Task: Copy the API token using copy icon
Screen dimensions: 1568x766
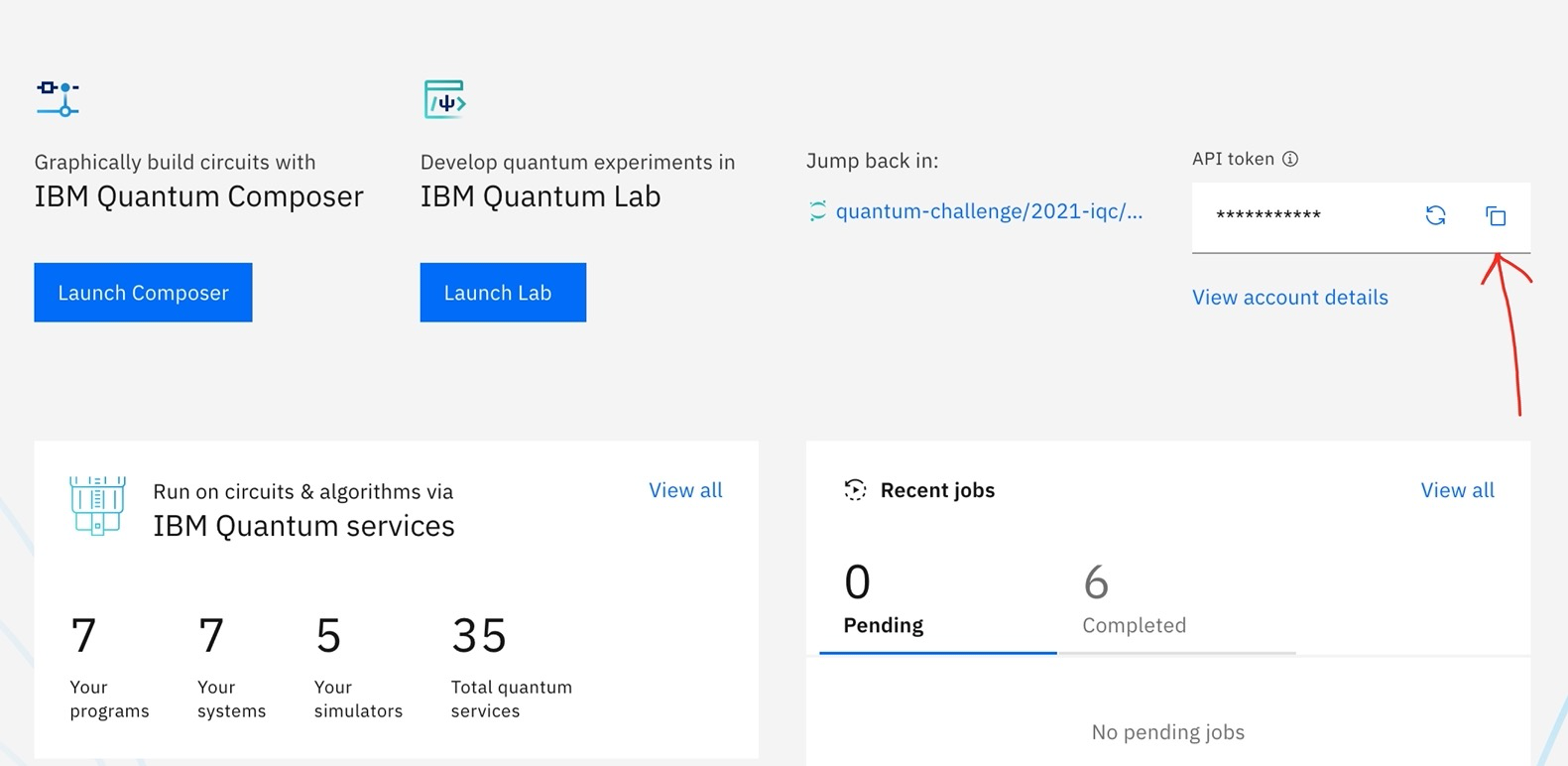Action: (x=1496, y=216)
